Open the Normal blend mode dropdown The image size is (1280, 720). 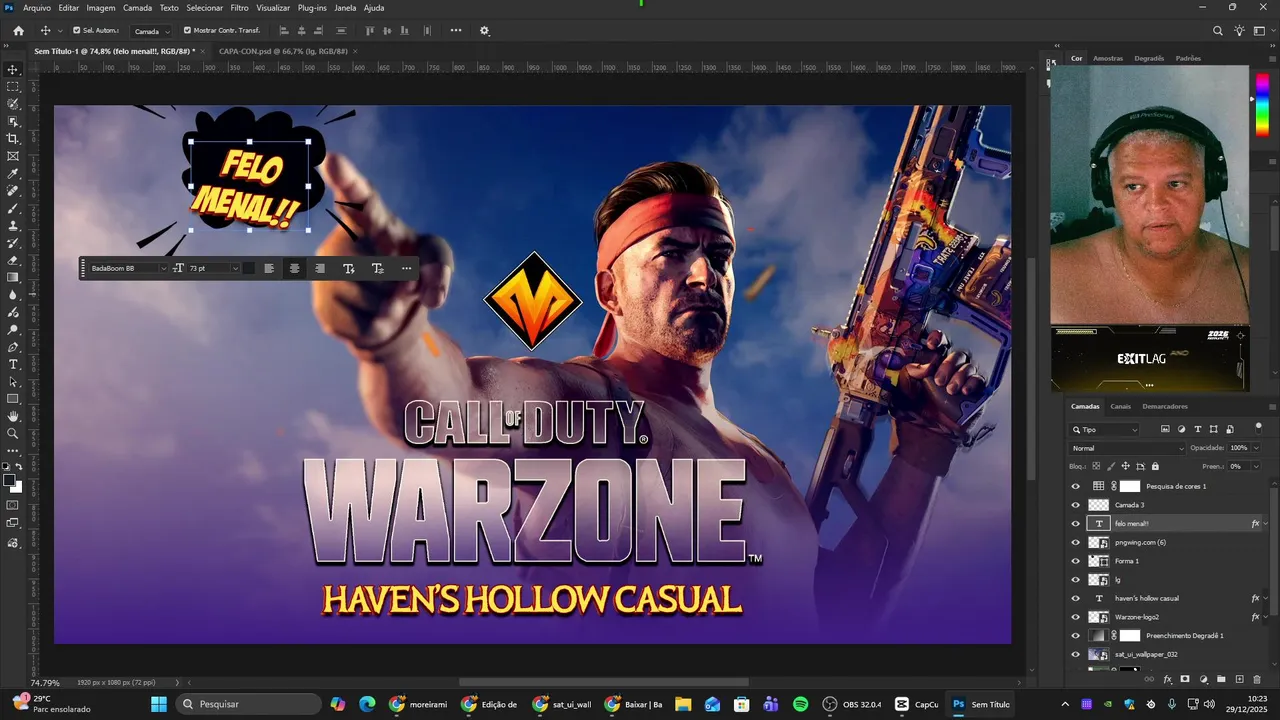[1127, 448]
